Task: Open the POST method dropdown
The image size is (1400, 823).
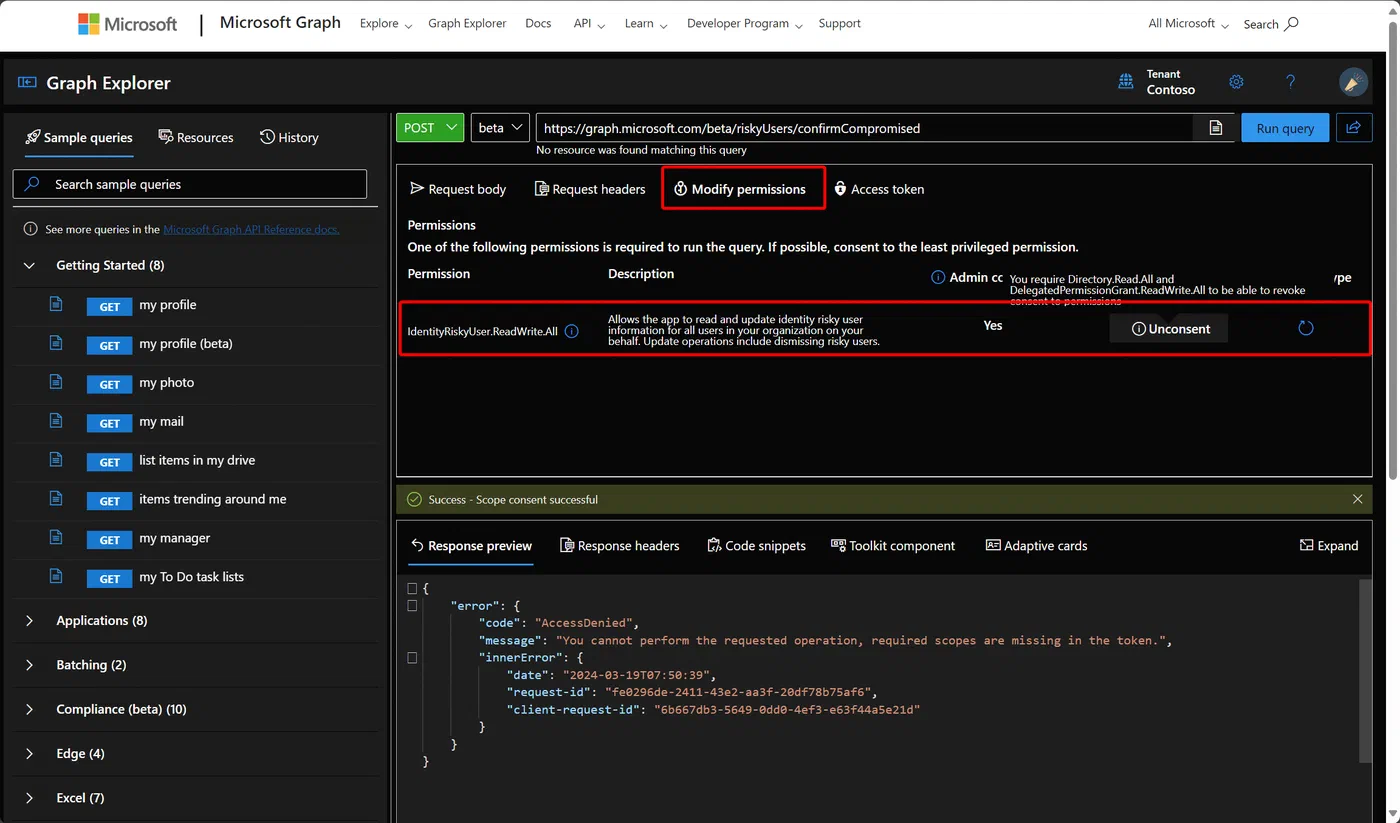Action: click(x=430, y=127)
